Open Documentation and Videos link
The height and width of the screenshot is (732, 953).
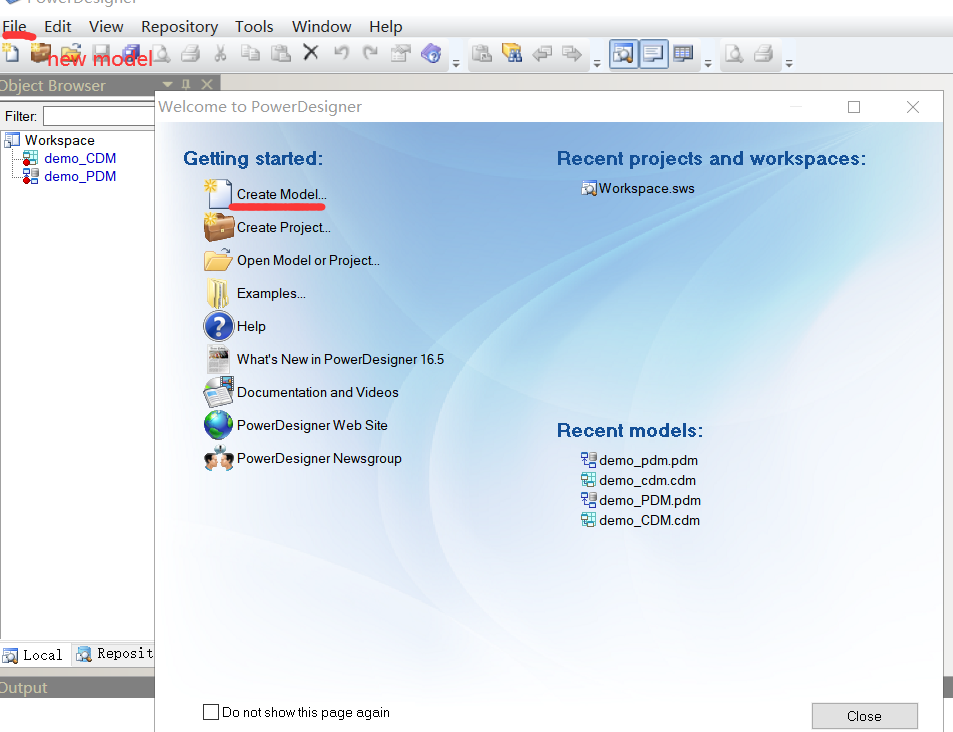pos(318,392)
